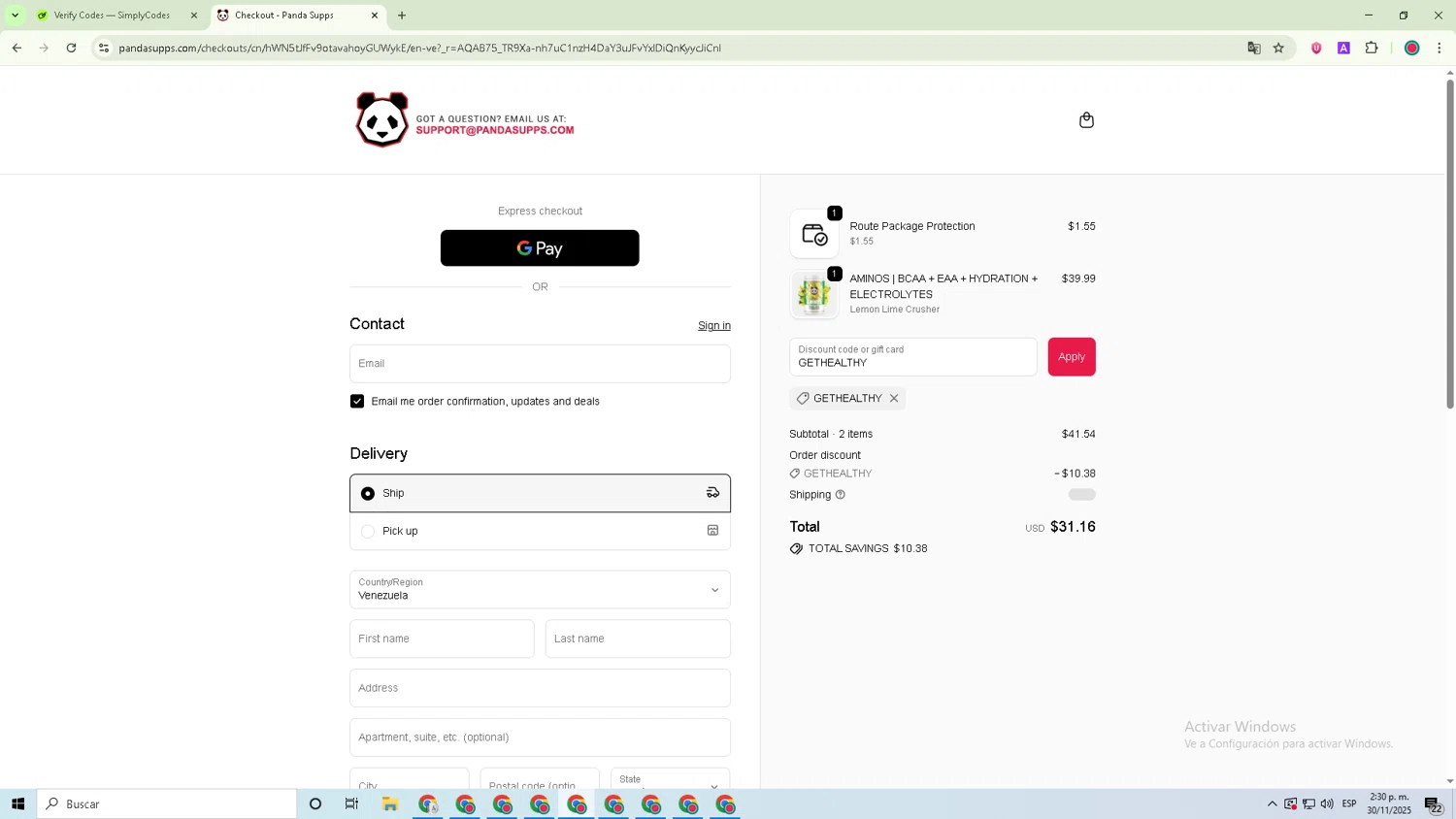Click the red shield extension icon
The height and width of the screenshot is (819, 1456).
pos(1316,48)
